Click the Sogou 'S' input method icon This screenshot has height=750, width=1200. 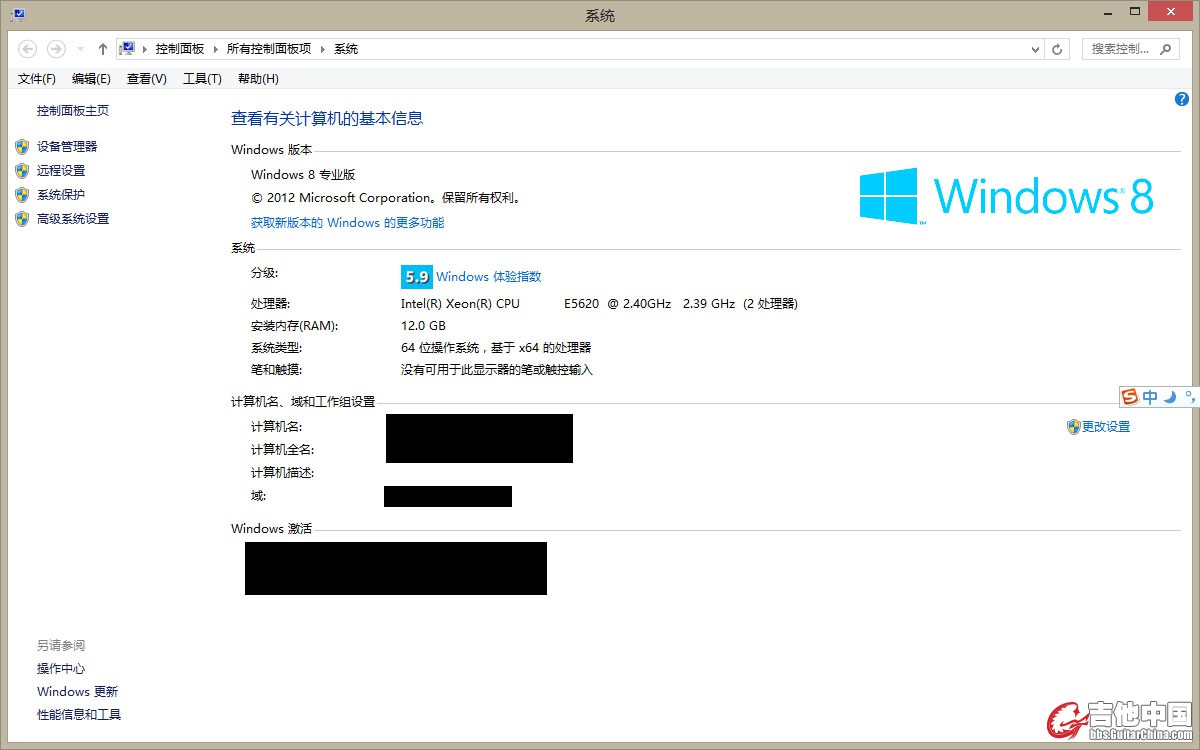click(1130, 397)
